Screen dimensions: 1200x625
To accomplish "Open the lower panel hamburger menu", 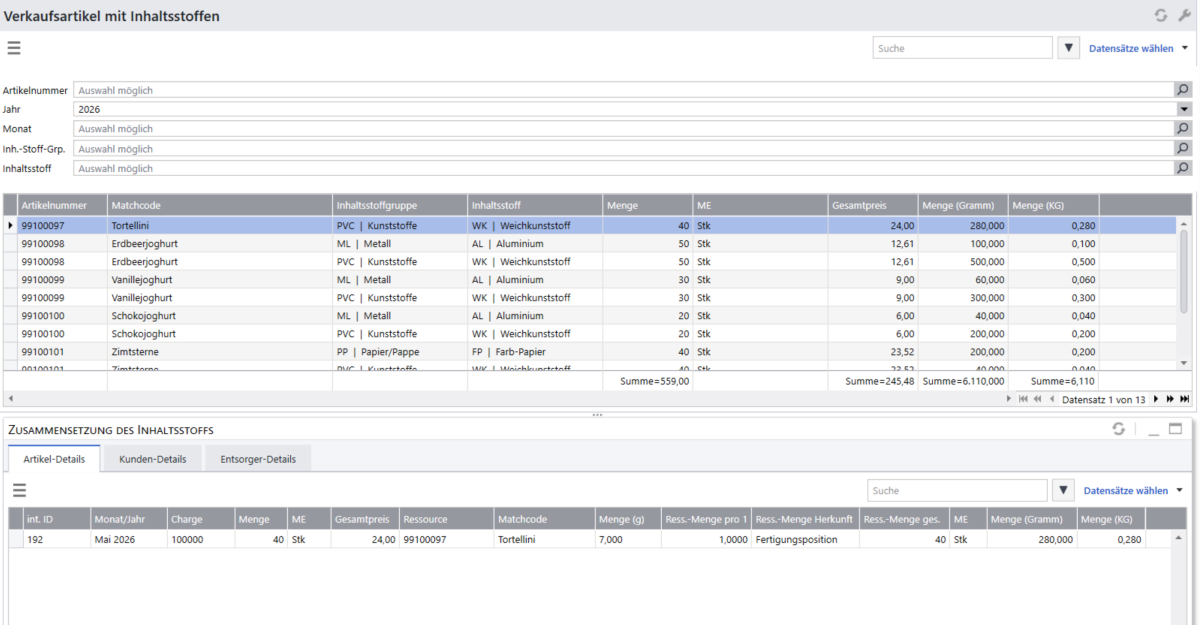I will (19, 490).
